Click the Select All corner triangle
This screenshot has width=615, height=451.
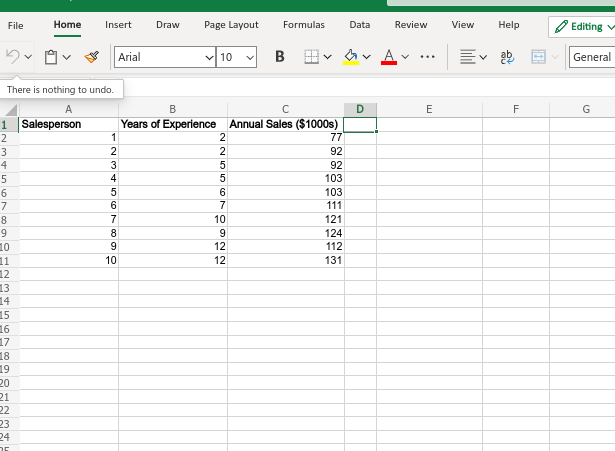10,109
